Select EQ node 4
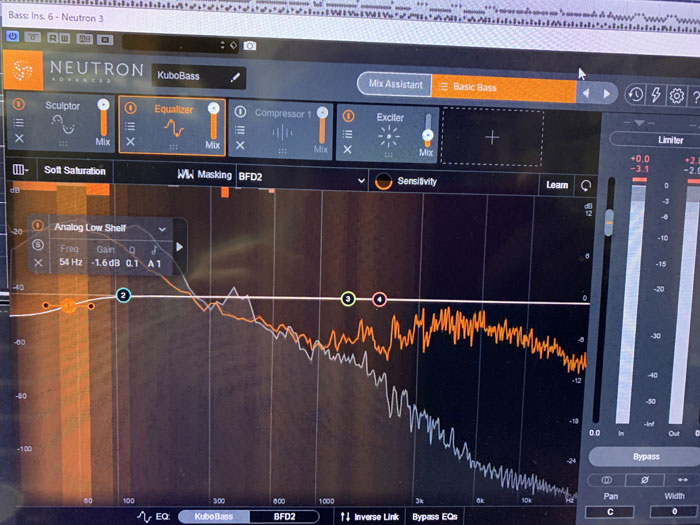Viewport: 700px width, 525px height. [379, 300]
